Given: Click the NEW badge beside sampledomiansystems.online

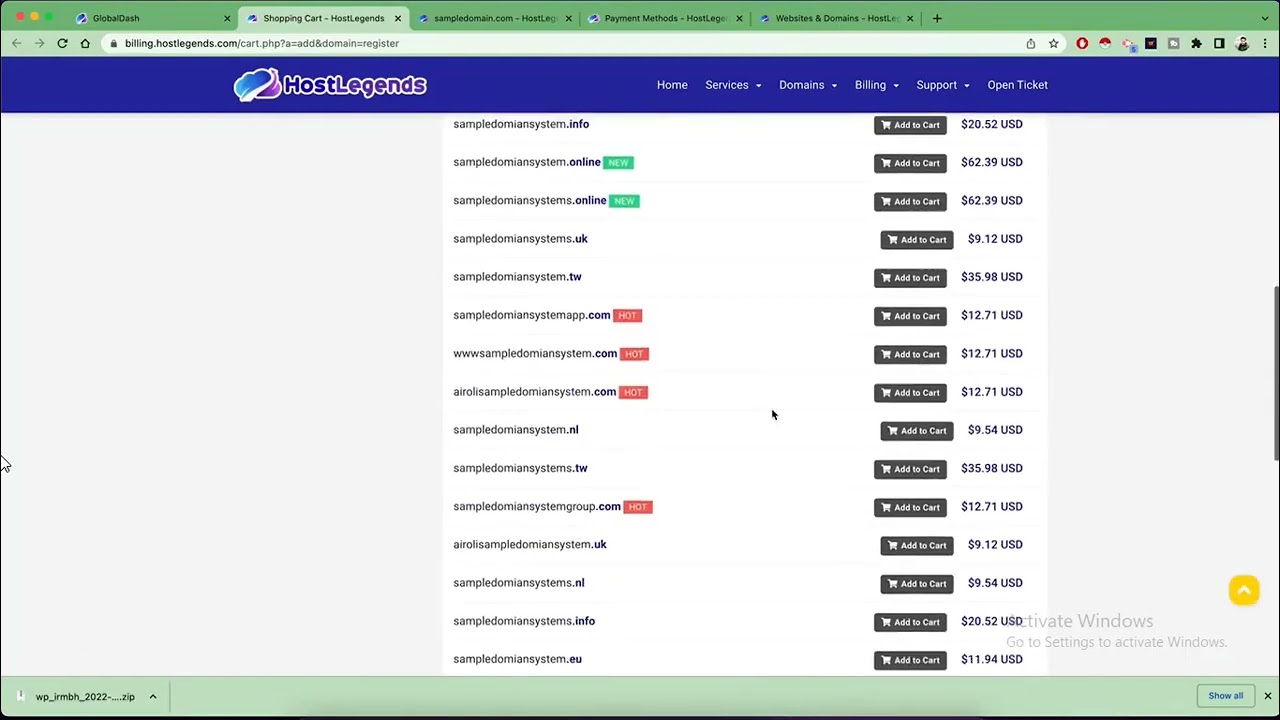Looking at the screenshot, I should (x=625, y=201).
